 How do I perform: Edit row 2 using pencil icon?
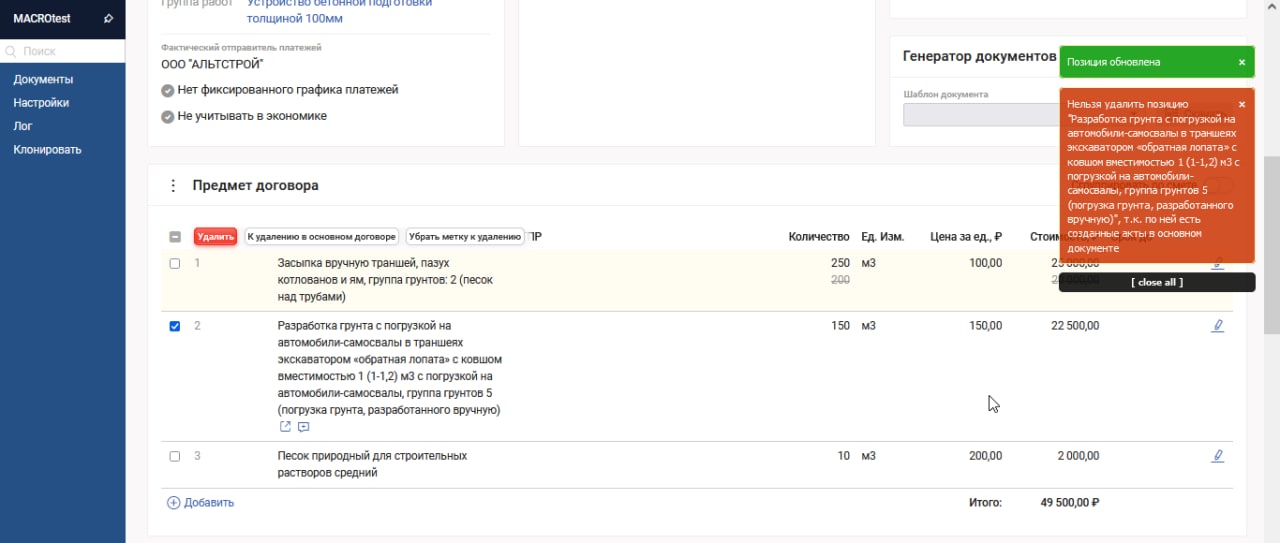click(1217, 326)
